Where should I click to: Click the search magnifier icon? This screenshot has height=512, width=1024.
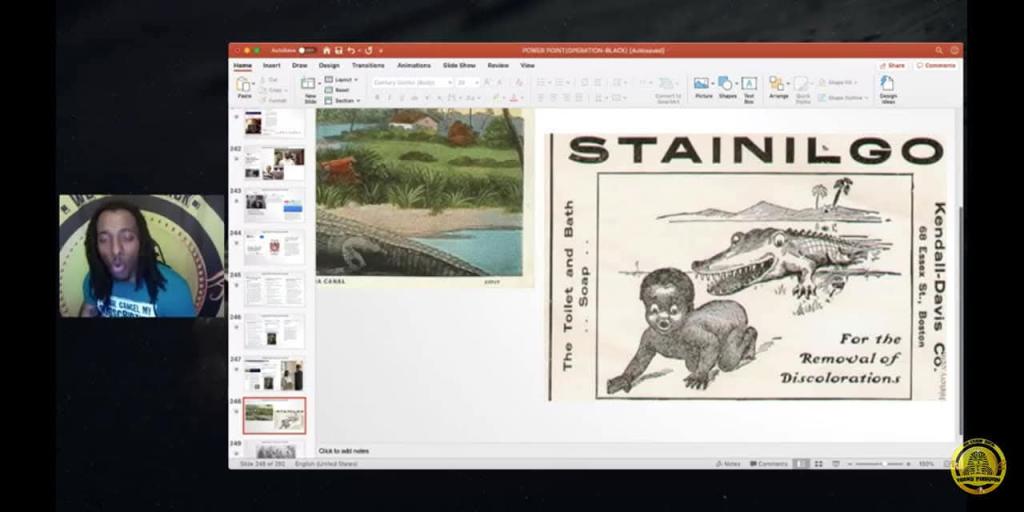(x=939, y=50)
